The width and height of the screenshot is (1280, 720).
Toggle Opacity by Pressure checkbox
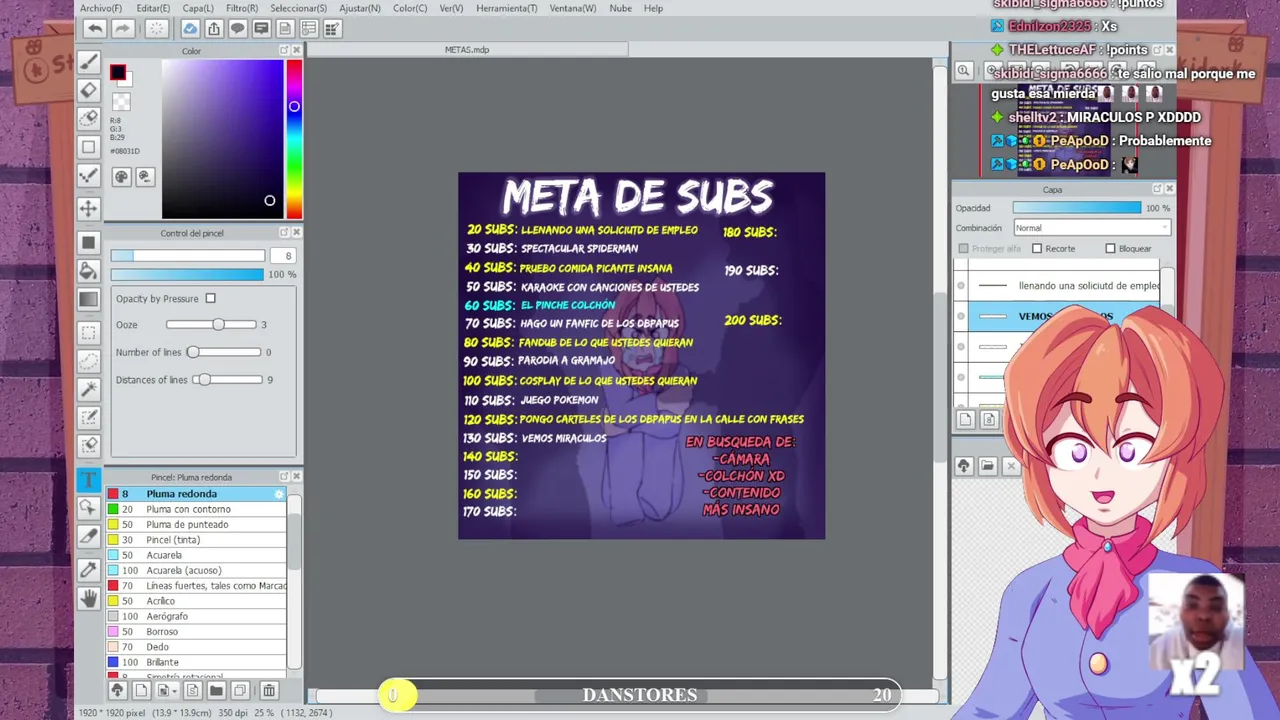coord(210,298)
